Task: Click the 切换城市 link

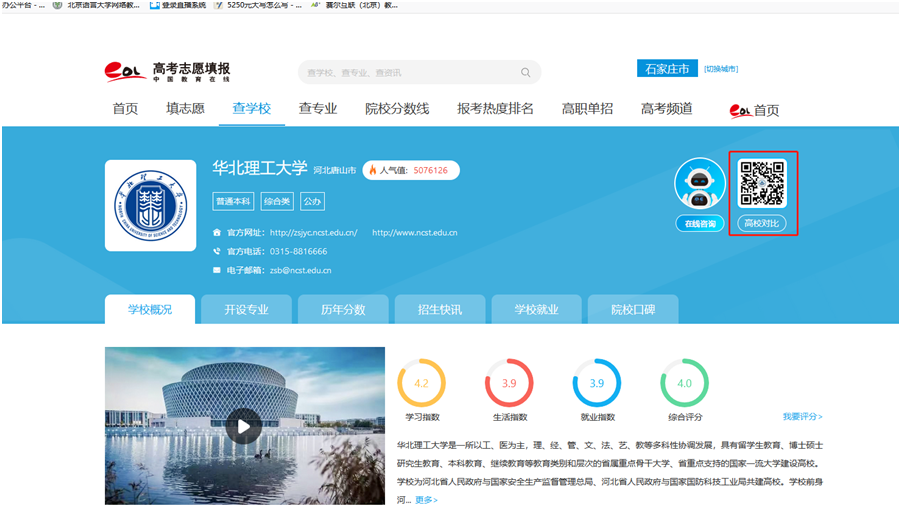Action: [x=721, y=68]
